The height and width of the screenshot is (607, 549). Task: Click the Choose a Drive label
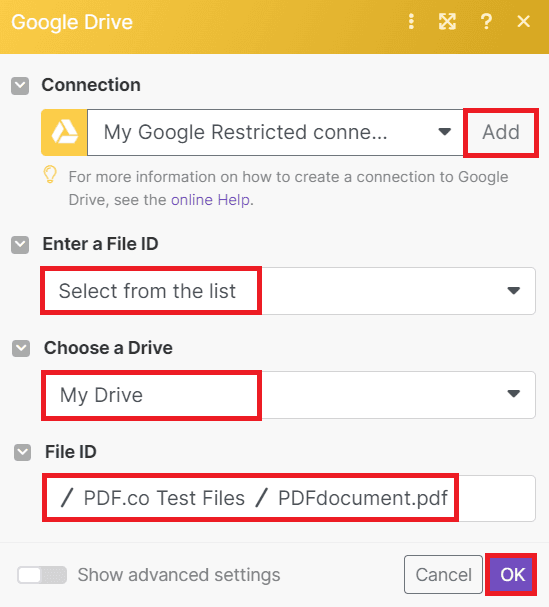pos(108,348)
